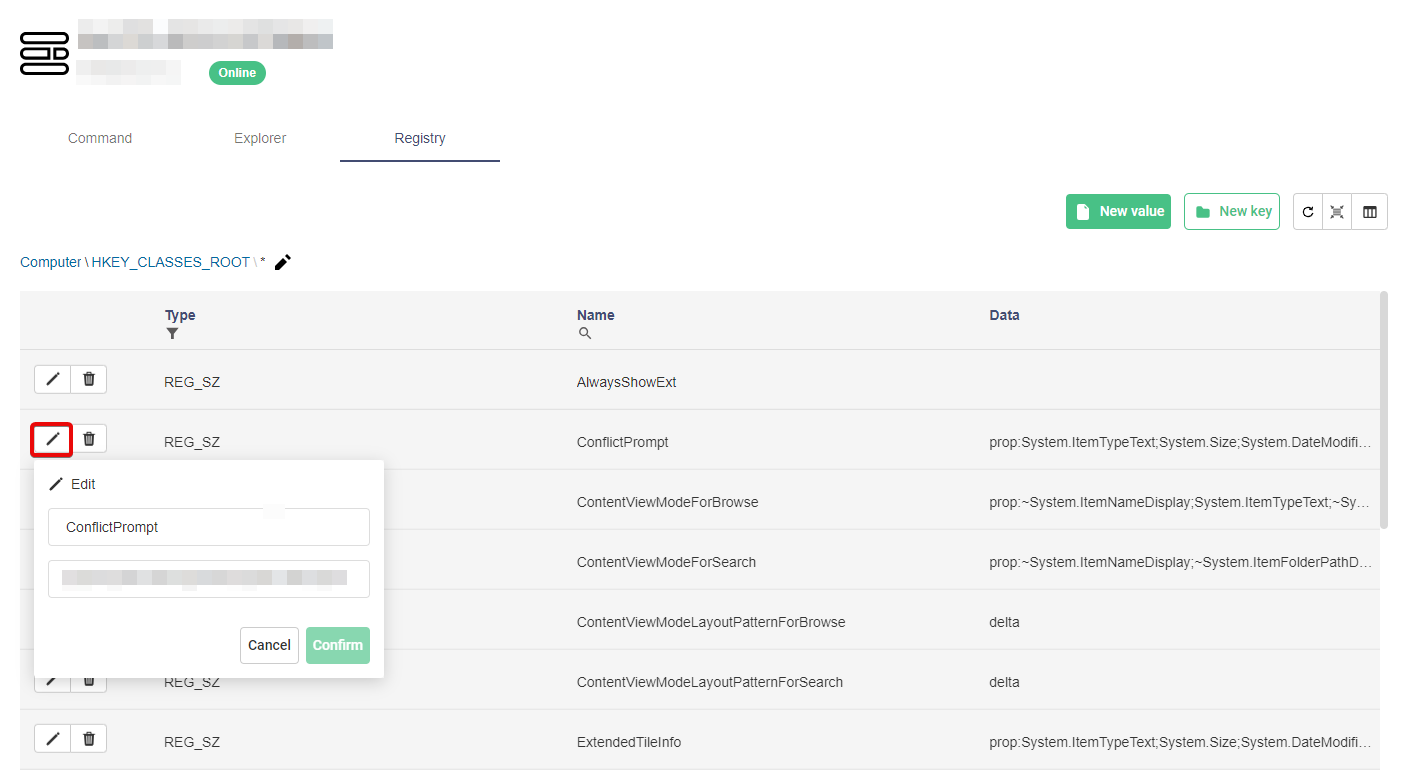Click the edit pencil for AlwaysShowExt
Screen dimensions: 1408x770
click(x=53, y=379)
